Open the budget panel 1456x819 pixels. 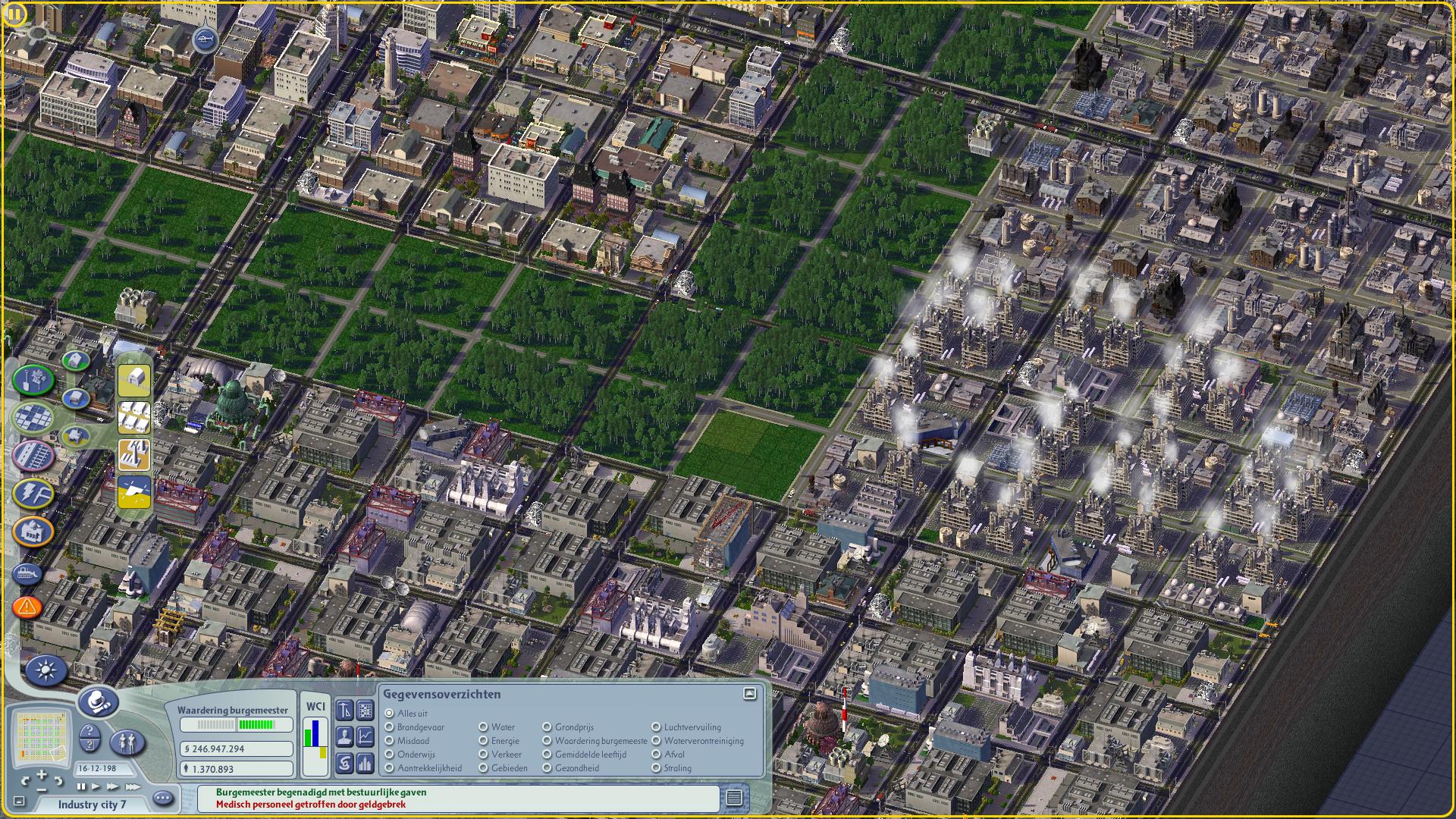(x=344, y=761)
